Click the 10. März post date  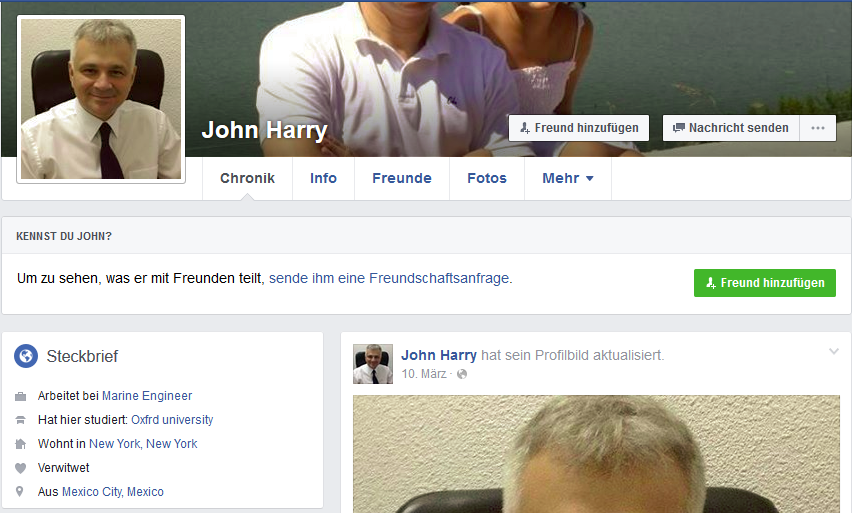pos(424,374)
